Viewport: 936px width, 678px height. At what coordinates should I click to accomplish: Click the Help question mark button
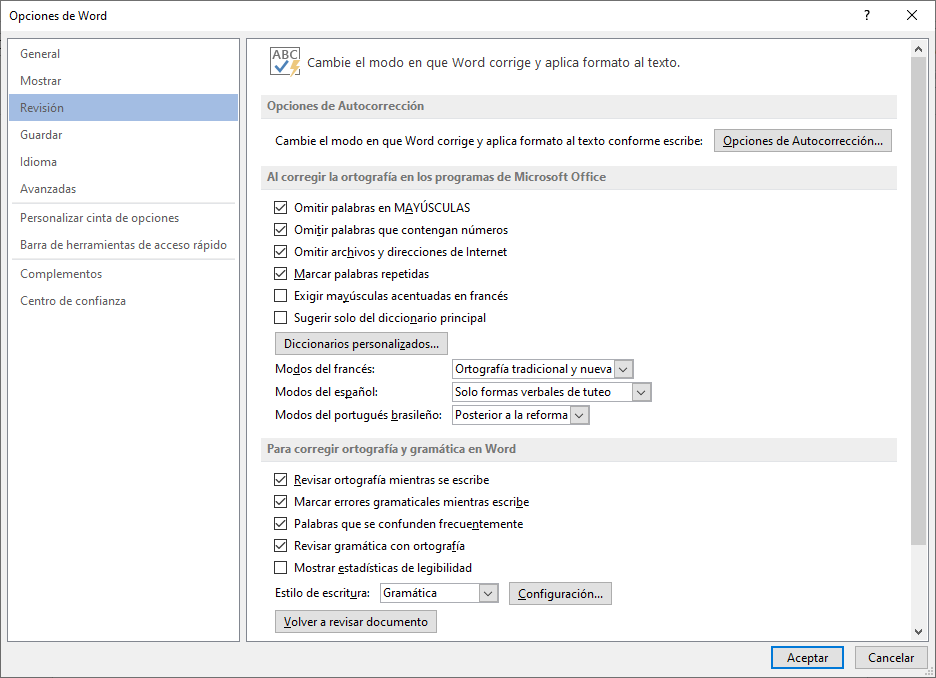pyautogui.click(x=867, y=15)
